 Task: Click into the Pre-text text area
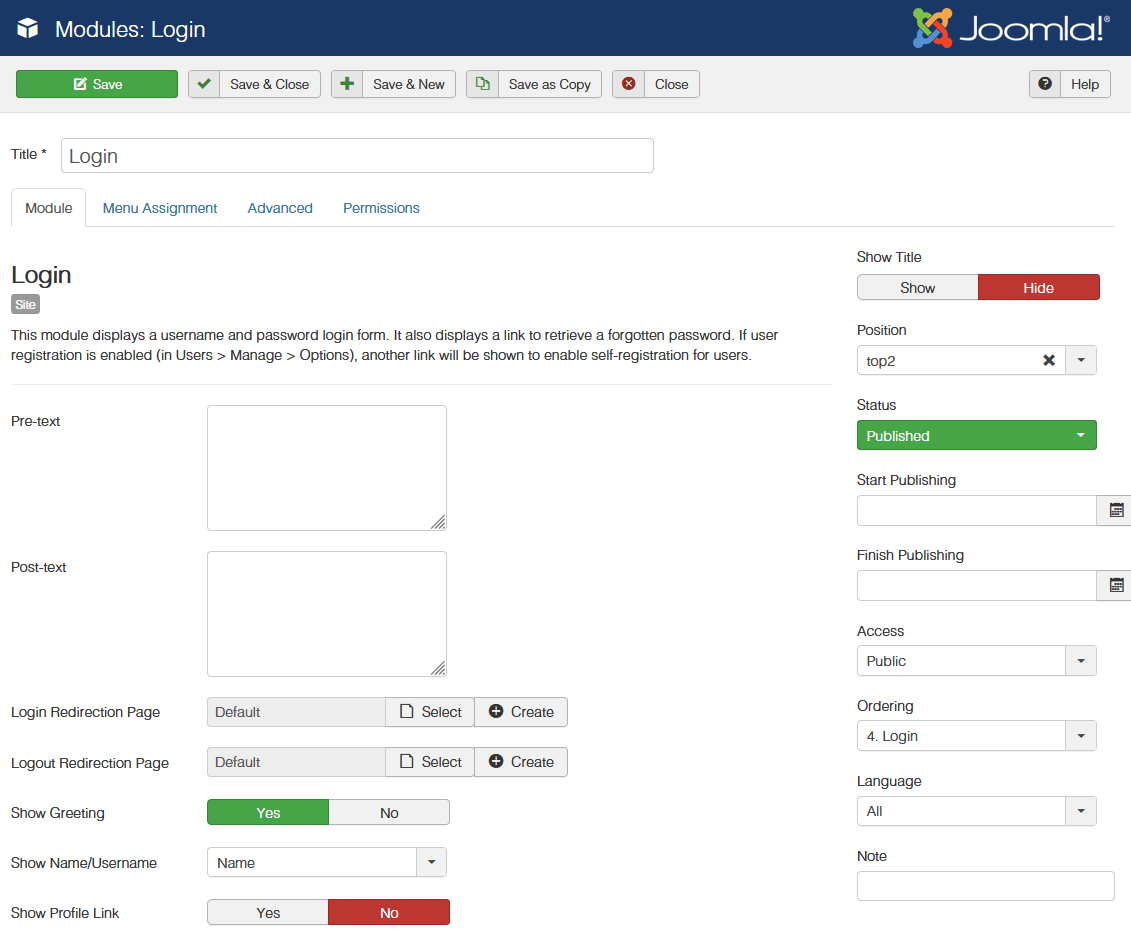[326, 468]
